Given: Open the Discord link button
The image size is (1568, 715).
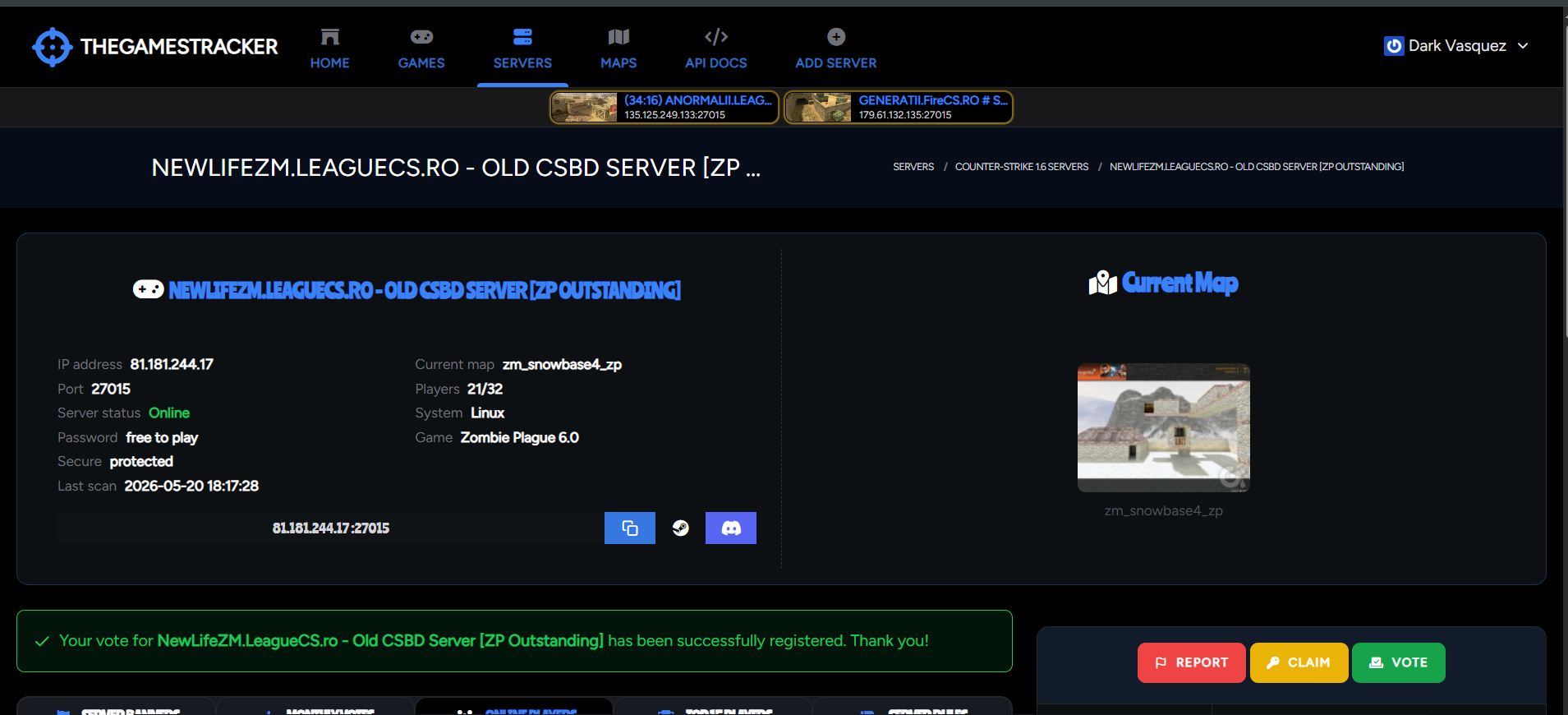Looking at the screenshot, I should pos(731,528).
